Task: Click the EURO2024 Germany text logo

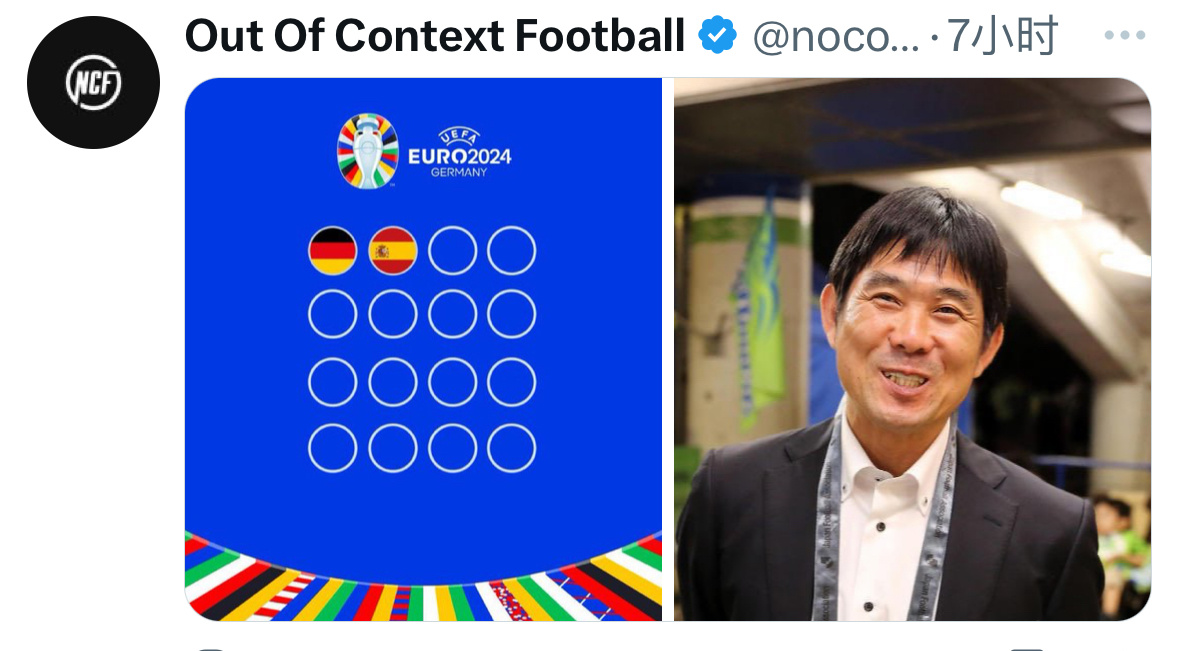Action: [x=459, y=153]
